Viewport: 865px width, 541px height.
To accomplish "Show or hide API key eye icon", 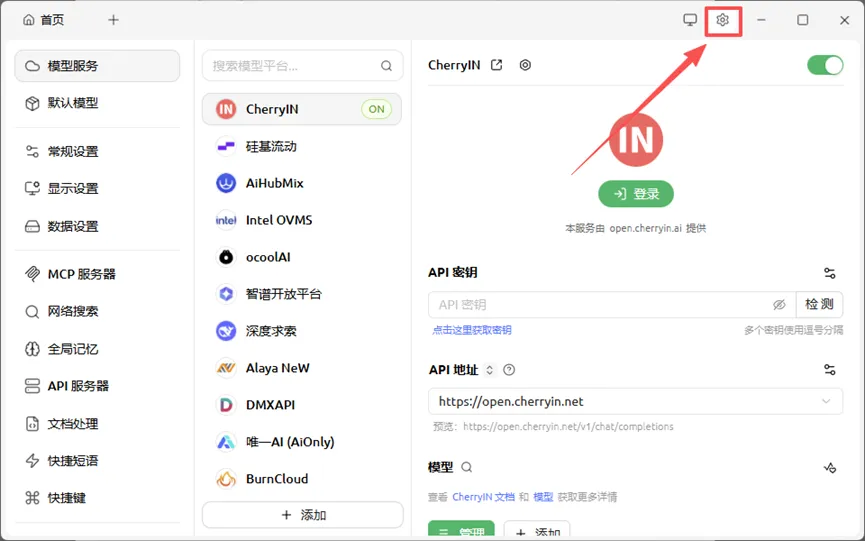I will (779, 304).
